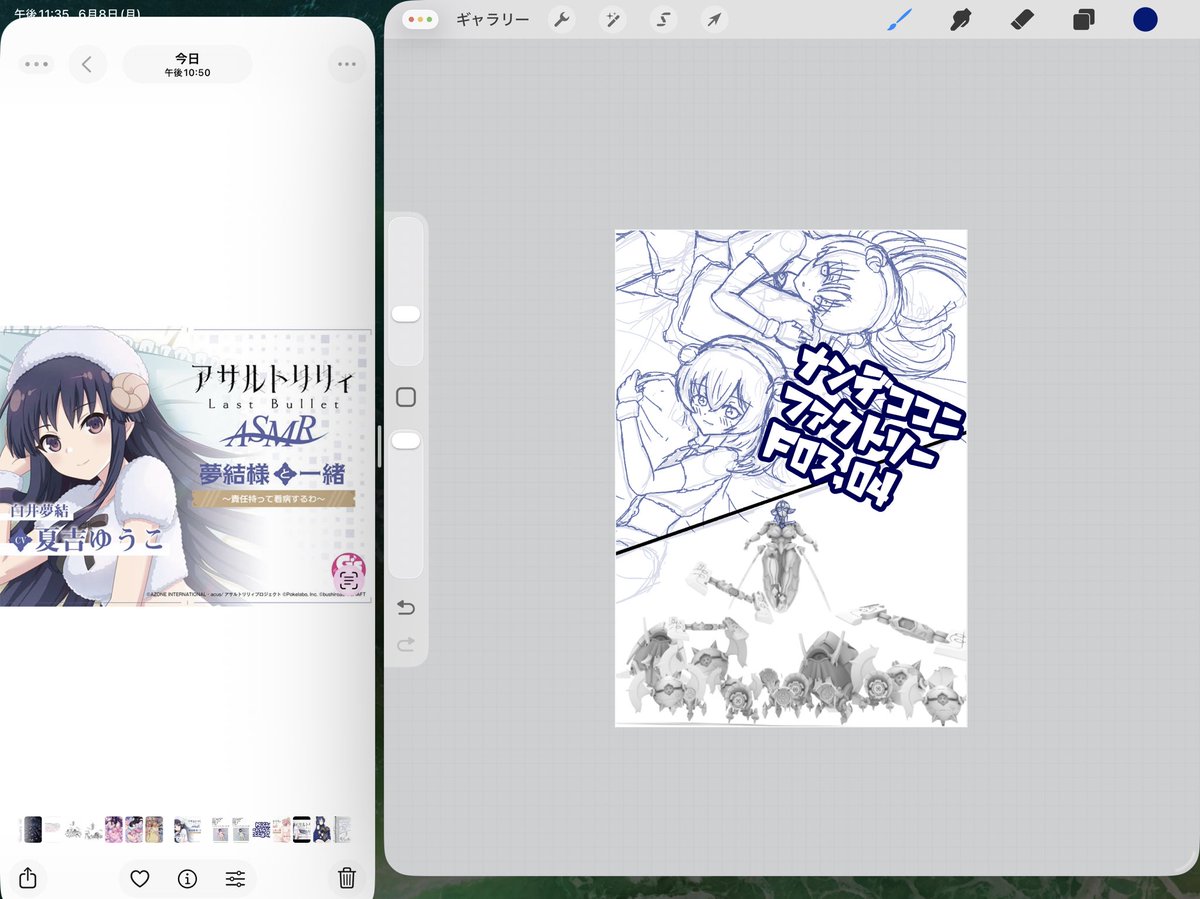Select the blue hooded character thumbnail
This screenshot has height=899, width=1200.
click(x=322, y=829)
